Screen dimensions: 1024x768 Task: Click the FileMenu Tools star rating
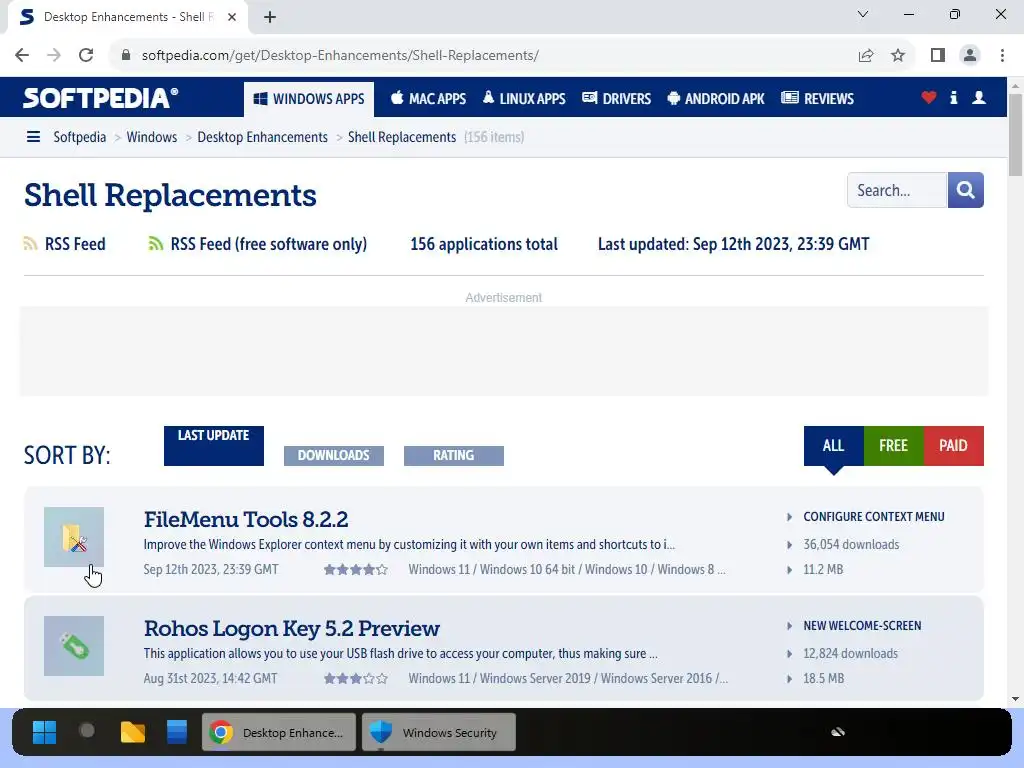(355, 569)
